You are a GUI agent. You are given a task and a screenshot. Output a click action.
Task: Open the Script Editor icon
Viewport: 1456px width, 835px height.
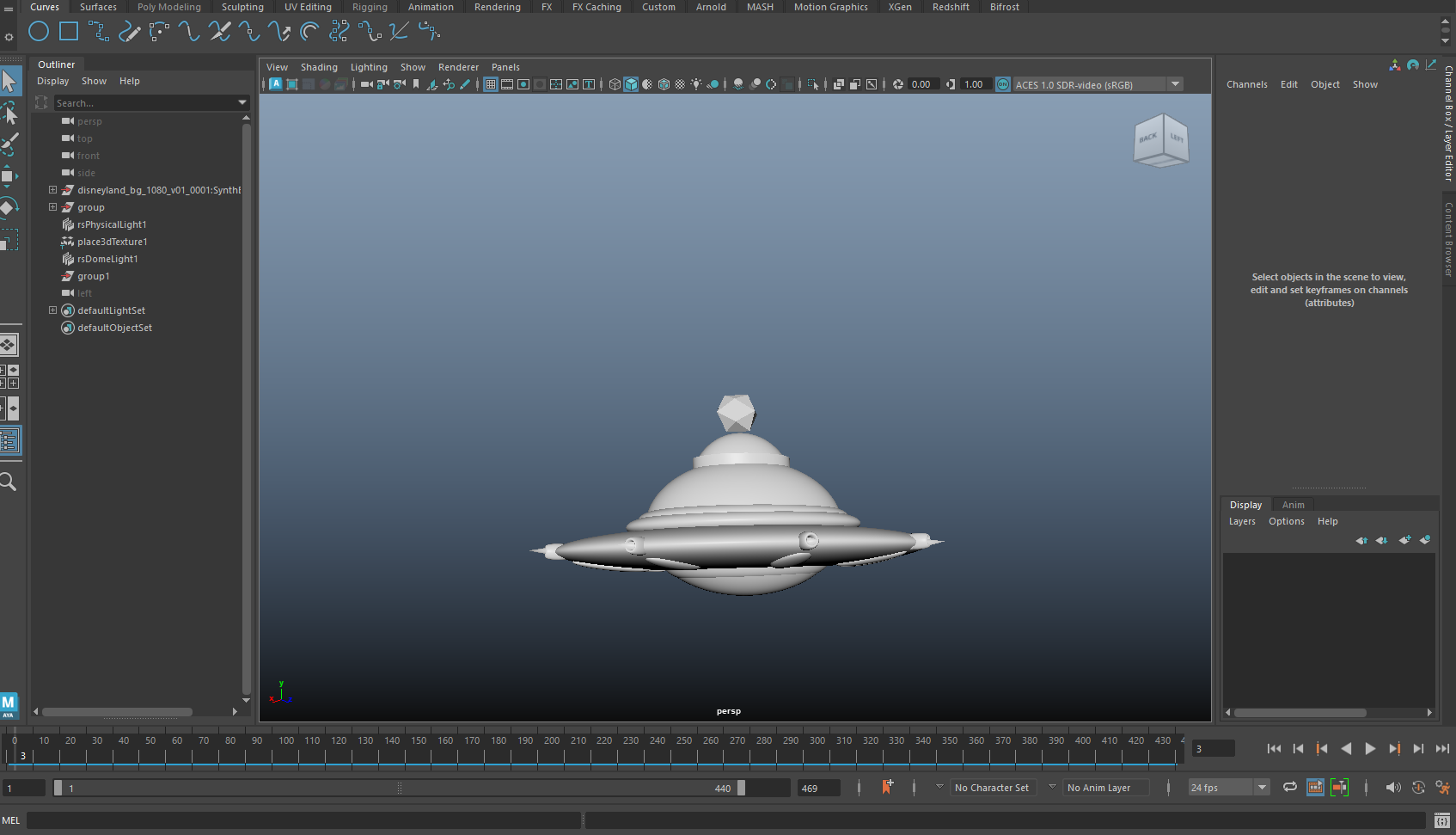tap(1442, 820)
